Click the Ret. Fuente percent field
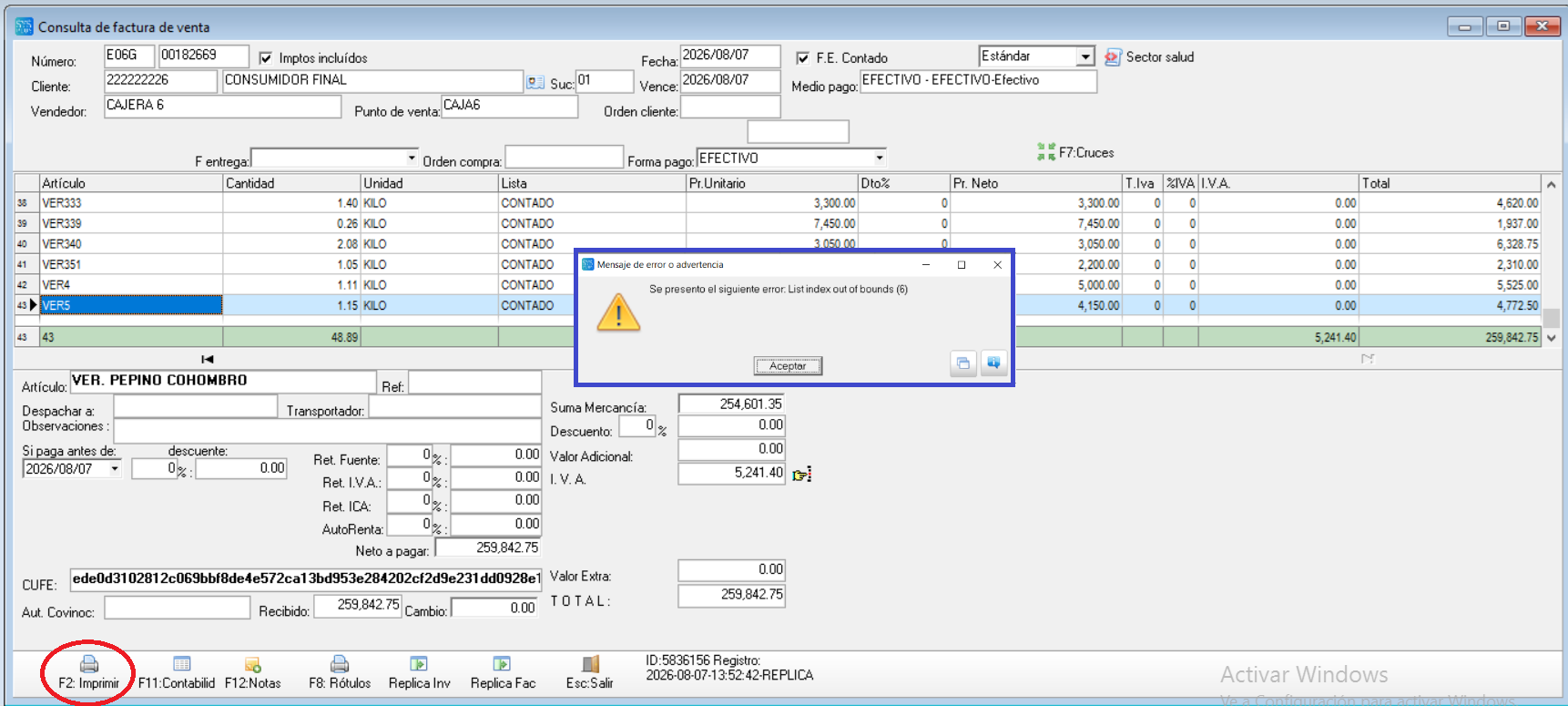The height and width of the screenshot is (706, 1568). pyautogui.click(x=409, y=455)
